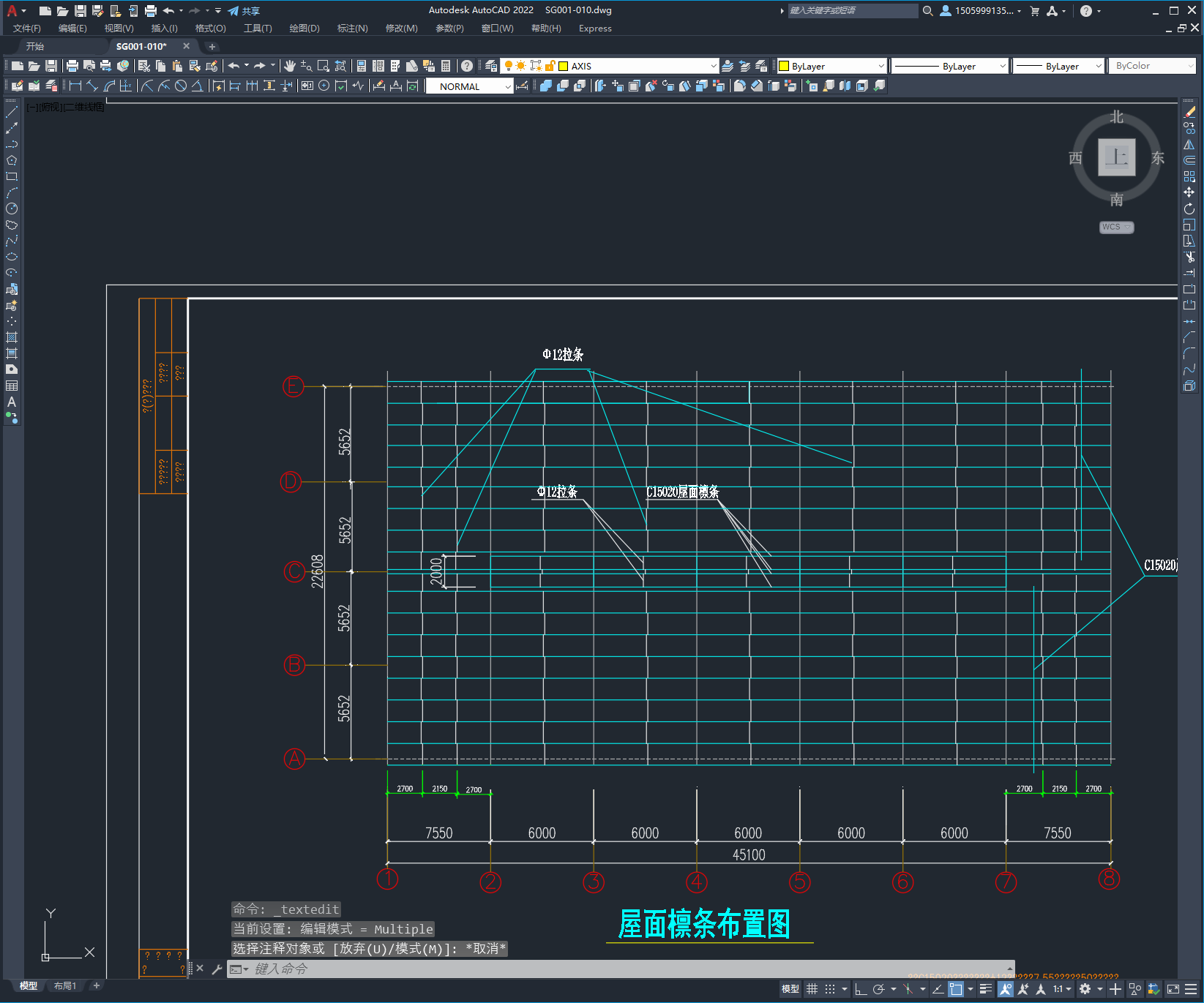Screen dimensions: 1204x1003
Task: Open the ByLayer color dropdown
Action: point(881,66)
